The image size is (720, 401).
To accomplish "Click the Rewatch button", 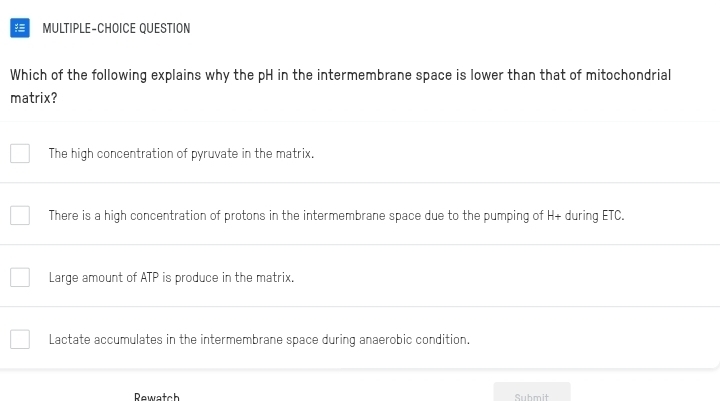I will [157, 396].
